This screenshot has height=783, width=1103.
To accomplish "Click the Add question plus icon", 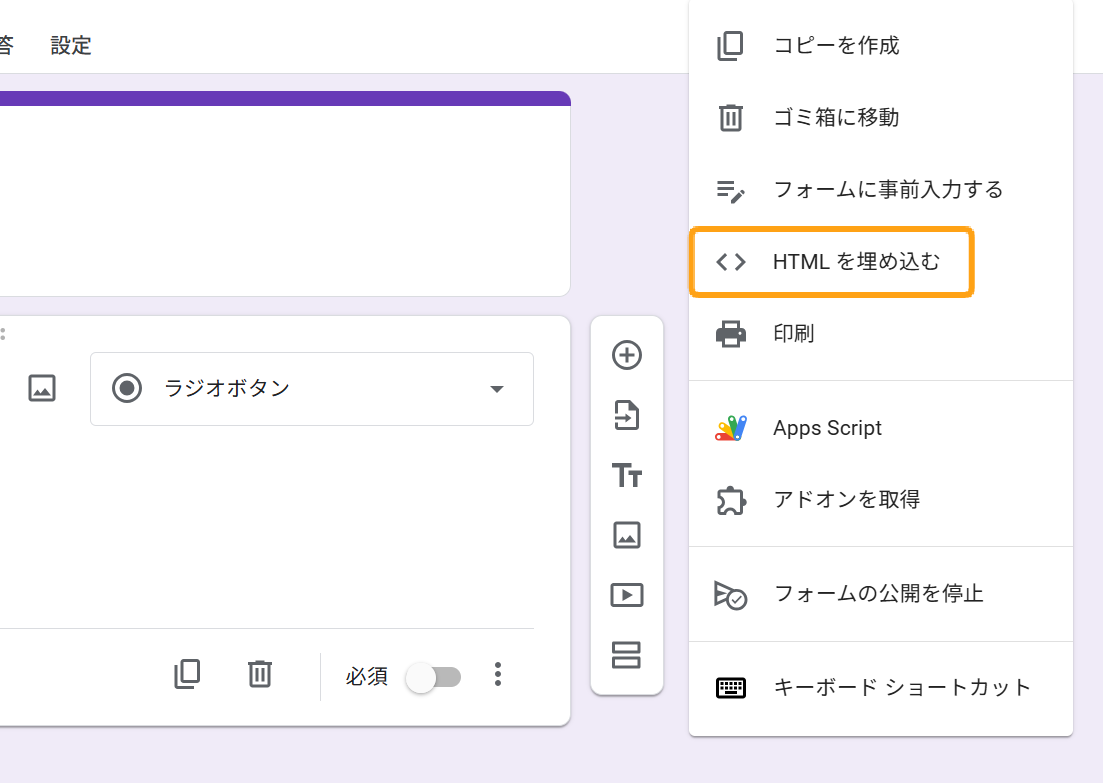I will click(627, 355).
